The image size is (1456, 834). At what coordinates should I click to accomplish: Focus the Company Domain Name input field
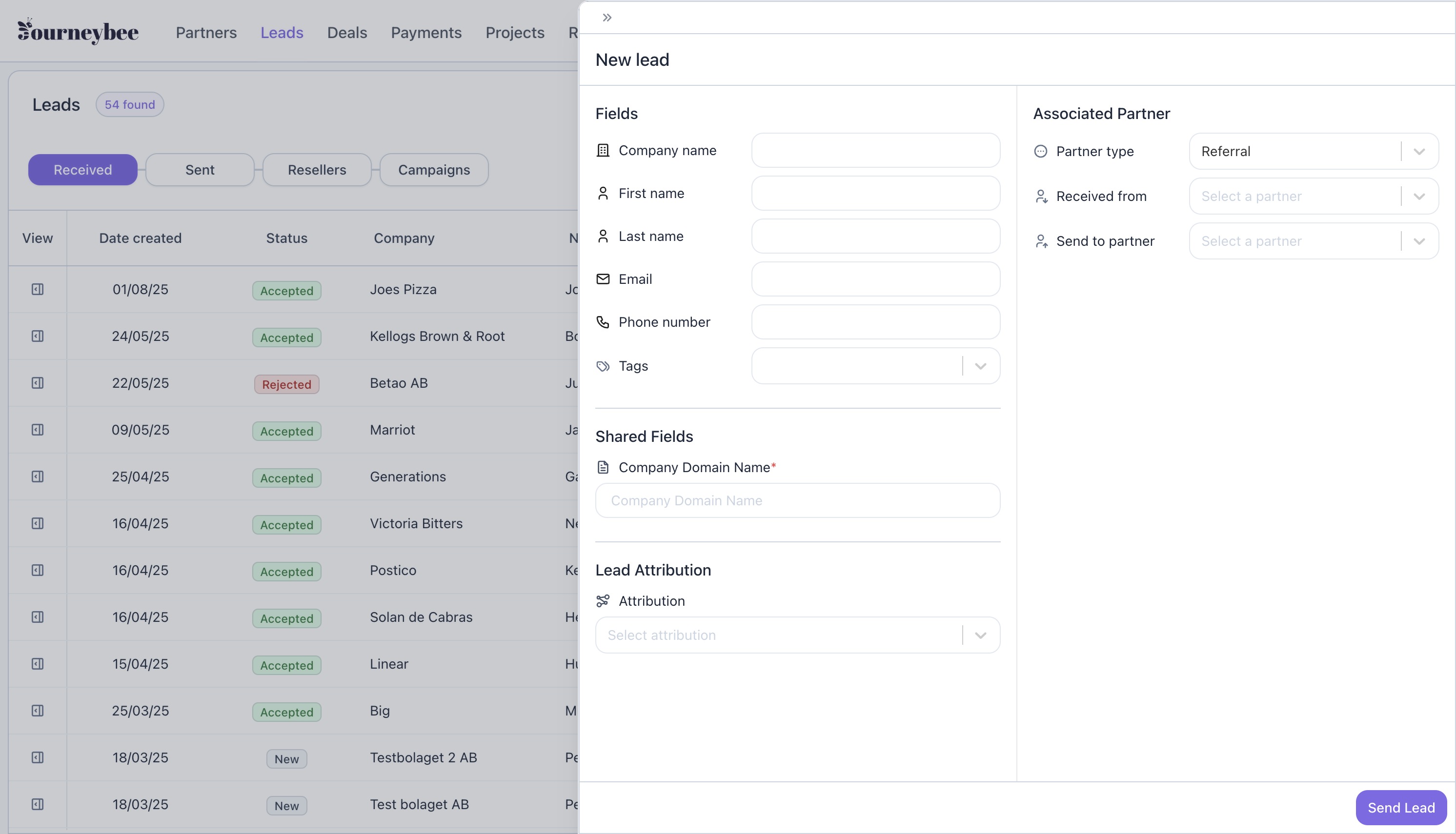coord(798,500)
